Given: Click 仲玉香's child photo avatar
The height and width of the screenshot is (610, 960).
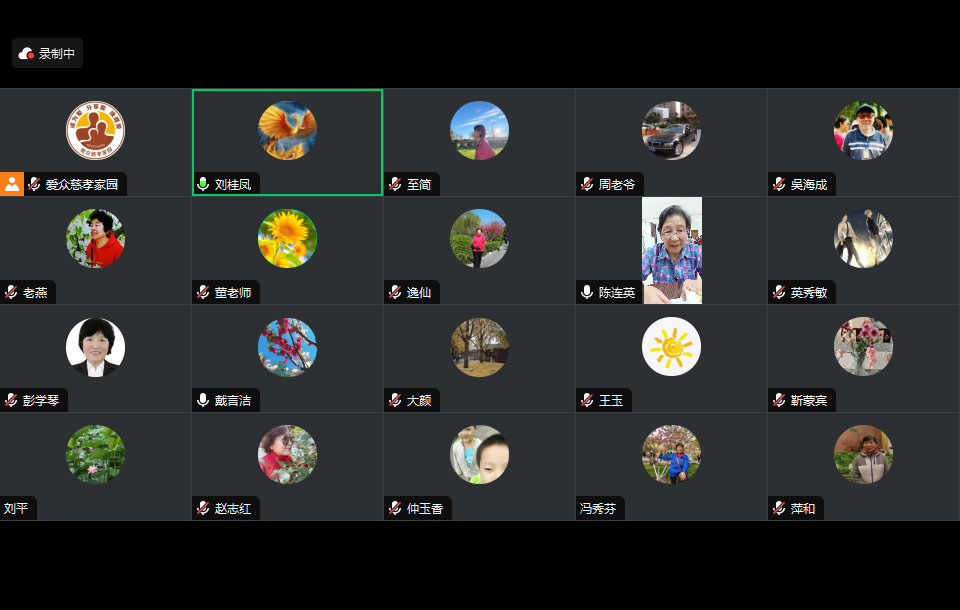Looking at the screenshot, I should point(479,454).
